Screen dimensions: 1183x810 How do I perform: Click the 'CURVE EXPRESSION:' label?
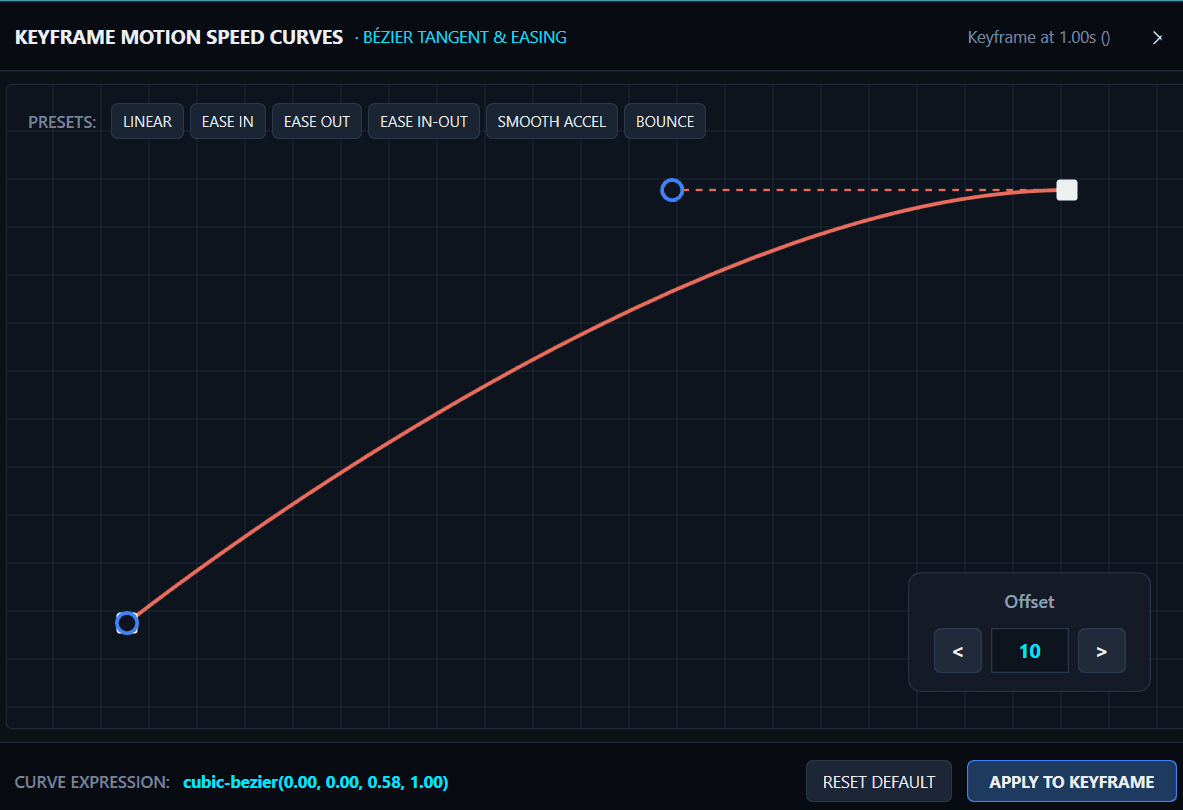point(92,782)
